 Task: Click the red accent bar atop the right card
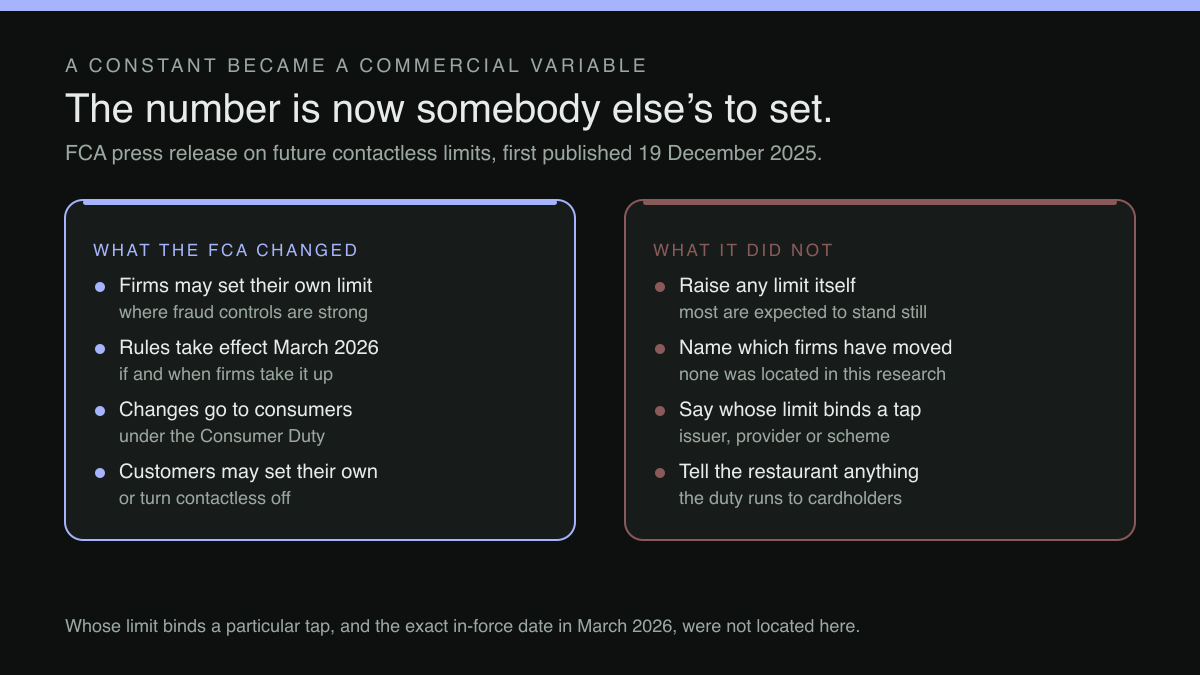pos(880,202)
